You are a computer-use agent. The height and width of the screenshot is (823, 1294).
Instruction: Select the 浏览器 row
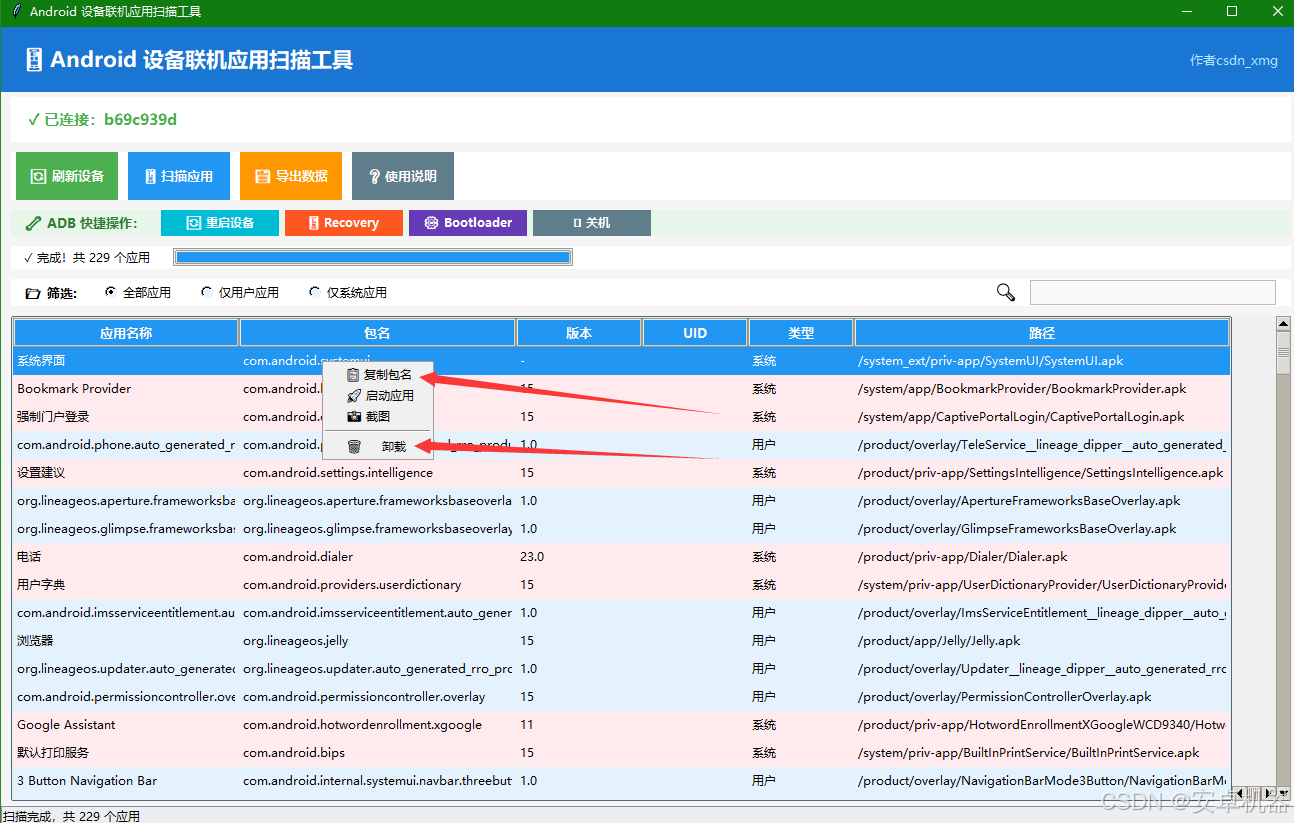(621, 641)
